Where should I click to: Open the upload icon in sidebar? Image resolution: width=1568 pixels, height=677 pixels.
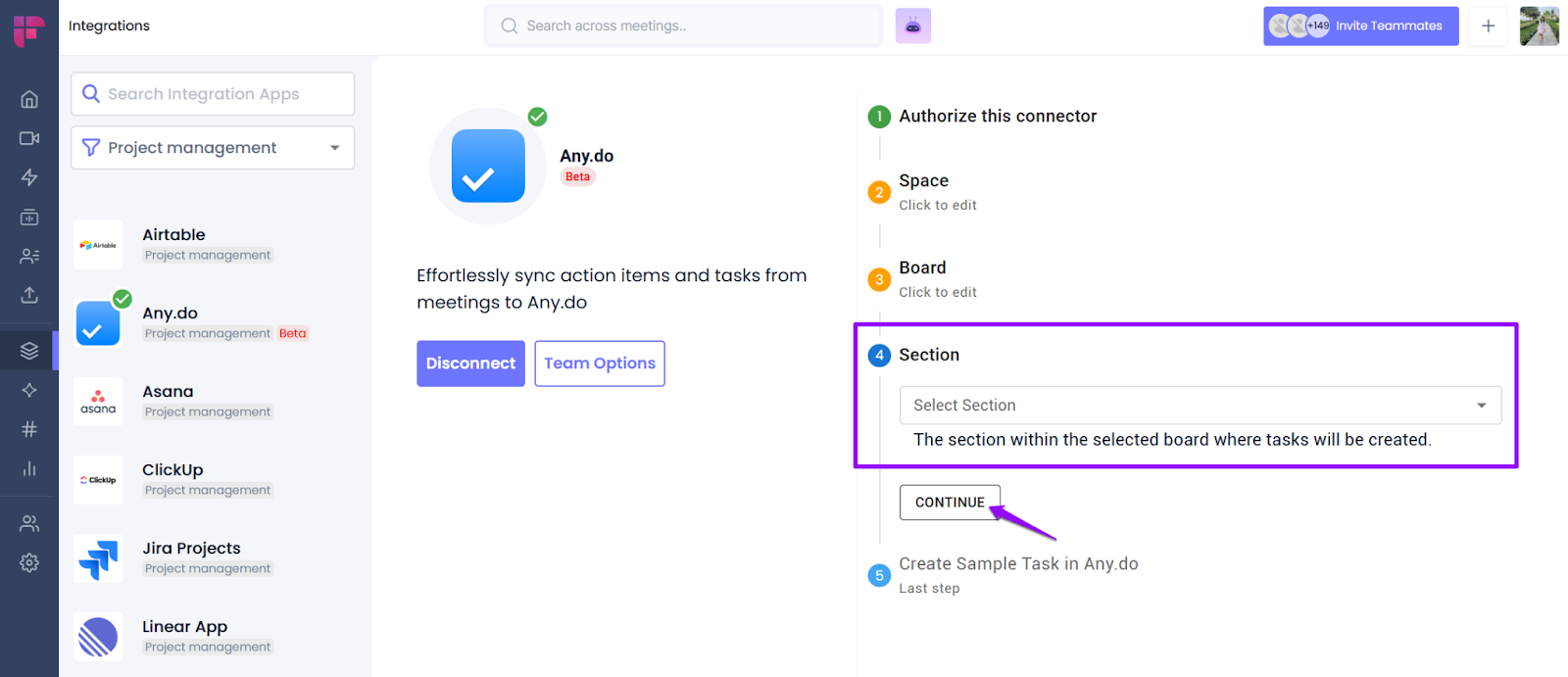click(29, 295)
